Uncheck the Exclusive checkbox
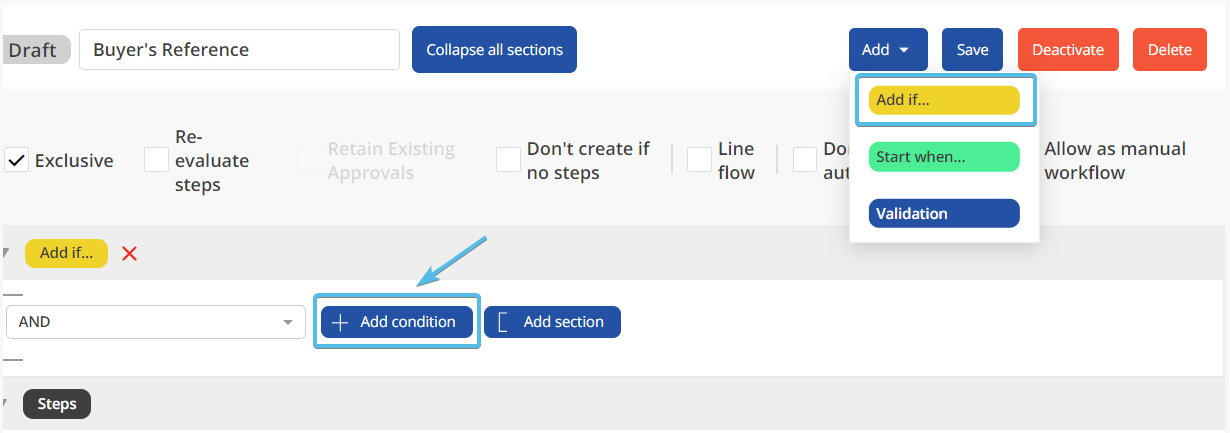The height and width of the screenshot is (433, 1230). tap(16, 160)
